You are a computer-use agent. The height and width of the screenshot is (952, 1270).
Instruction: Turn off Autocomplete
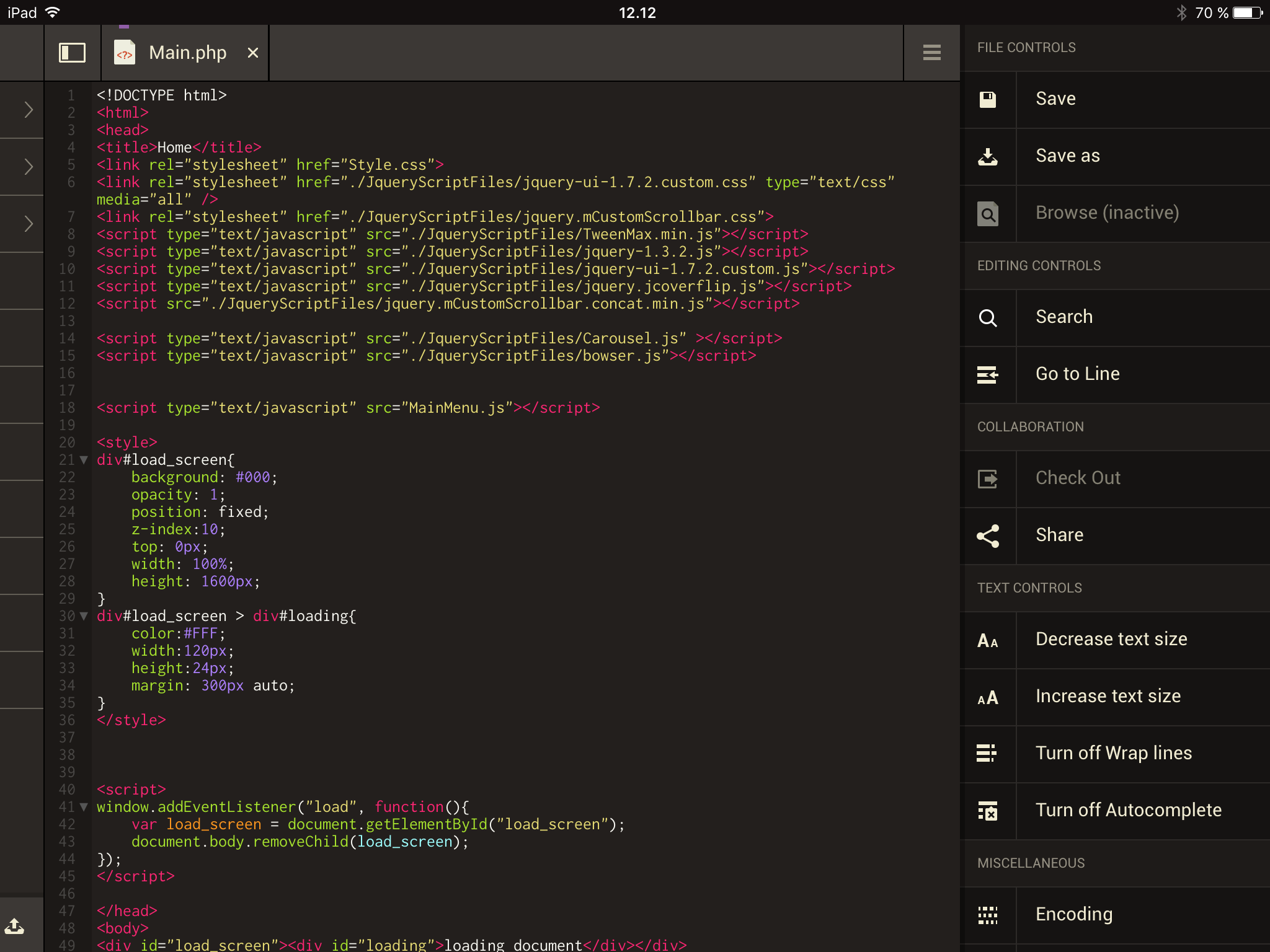1128,810
